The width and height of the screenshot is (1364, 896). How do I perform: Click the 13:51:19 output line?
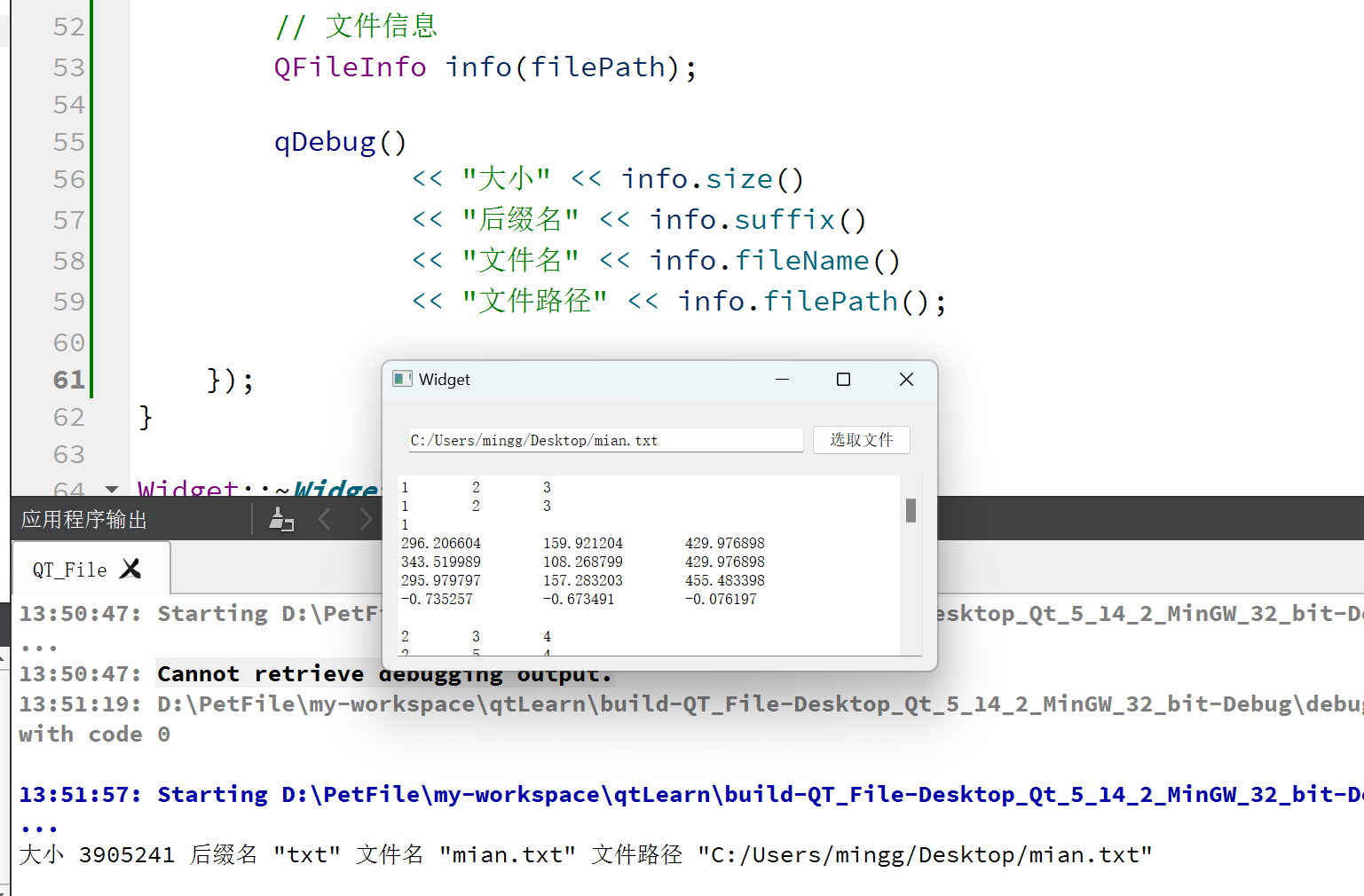(691, 704)
